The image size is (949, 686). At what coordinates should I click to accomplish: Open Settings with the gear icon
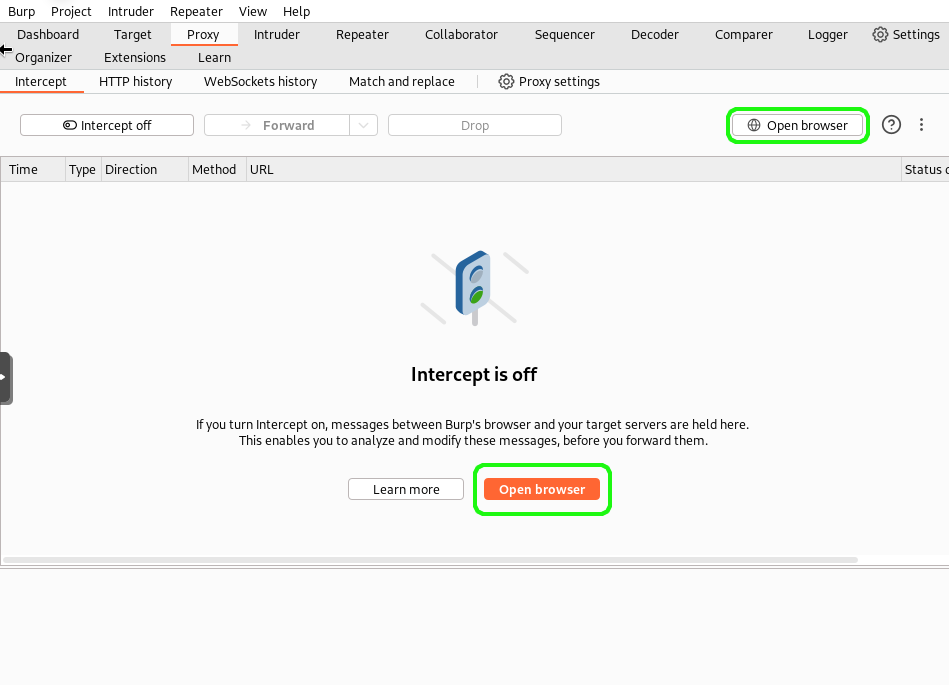click(880, 35)
